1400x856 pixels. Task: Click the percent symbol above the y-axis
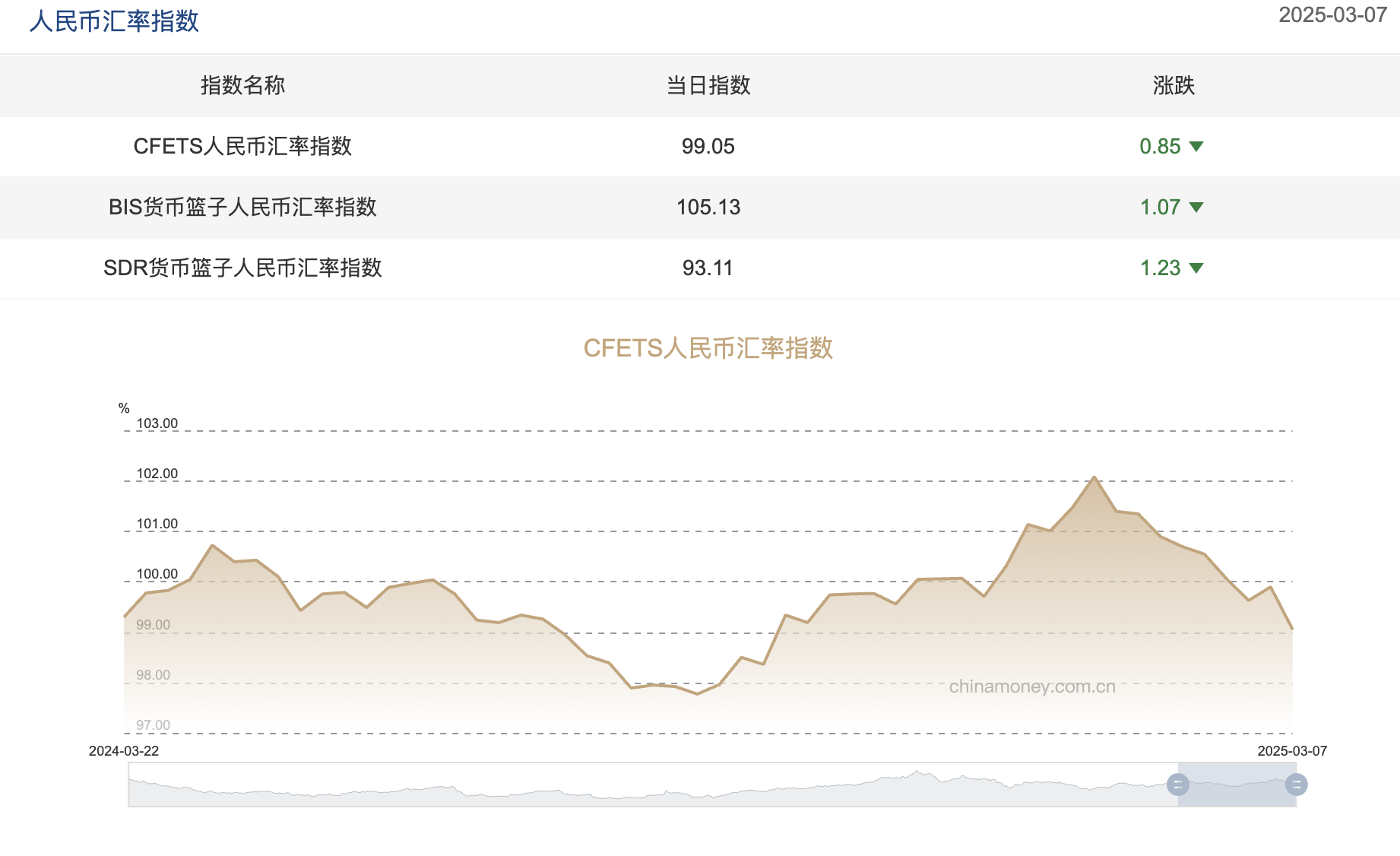pyautogui.click(x=124, y=407)
